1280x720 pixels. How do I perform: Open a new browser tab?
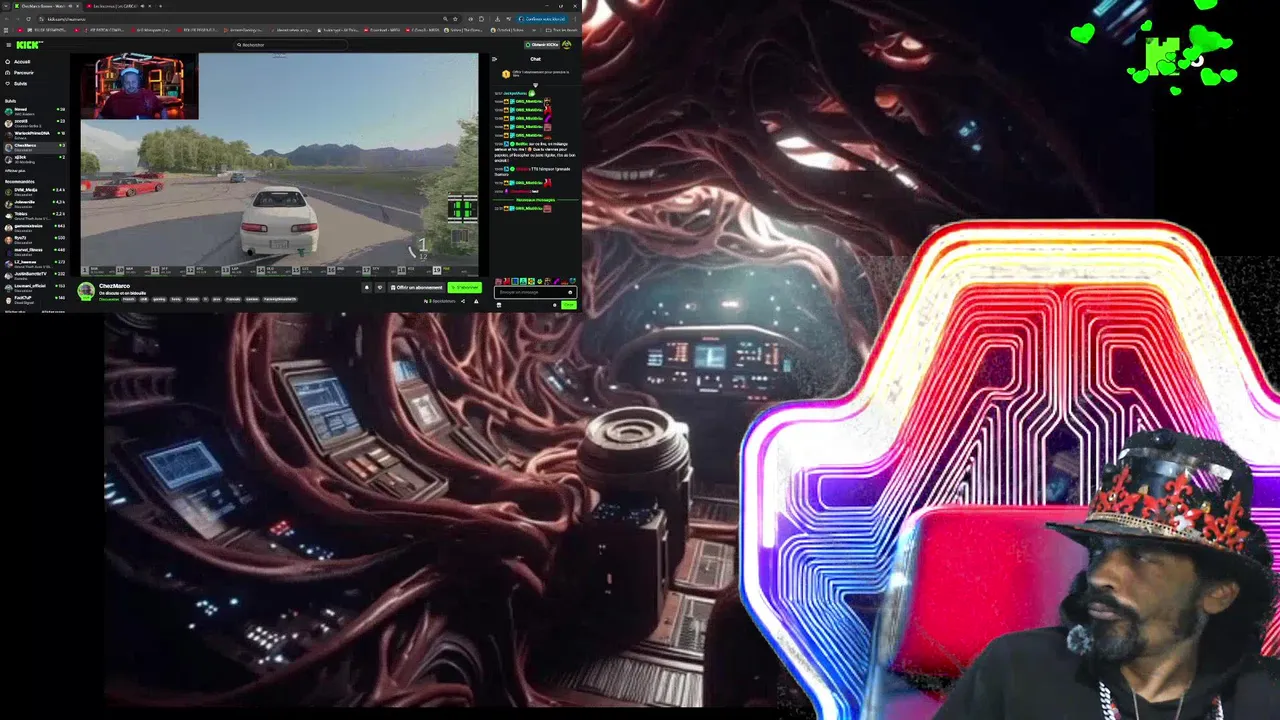click(160, 6)
